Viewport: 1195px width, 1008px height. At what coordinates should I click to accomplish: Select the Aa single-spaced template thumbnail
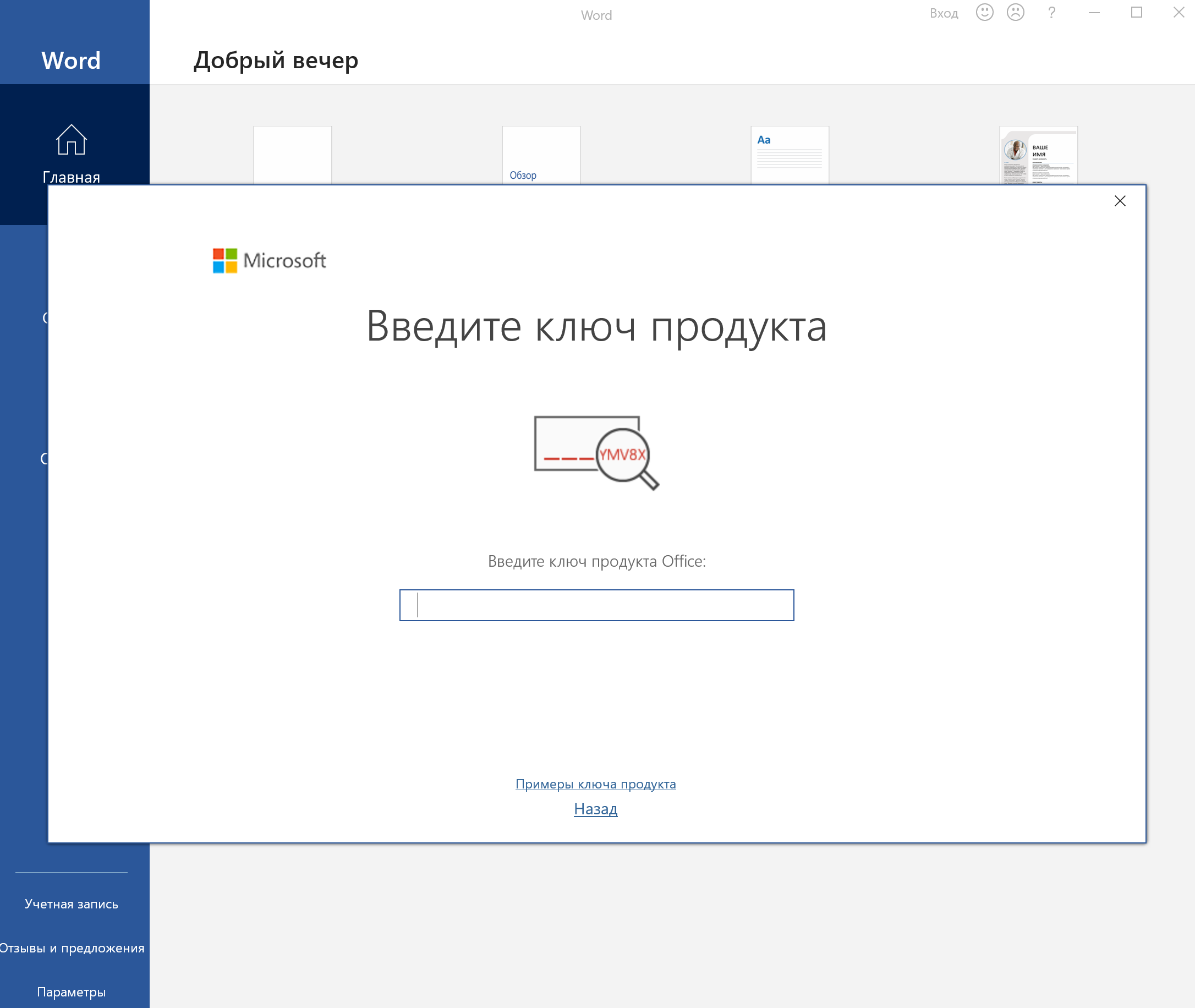pos(789,155)
